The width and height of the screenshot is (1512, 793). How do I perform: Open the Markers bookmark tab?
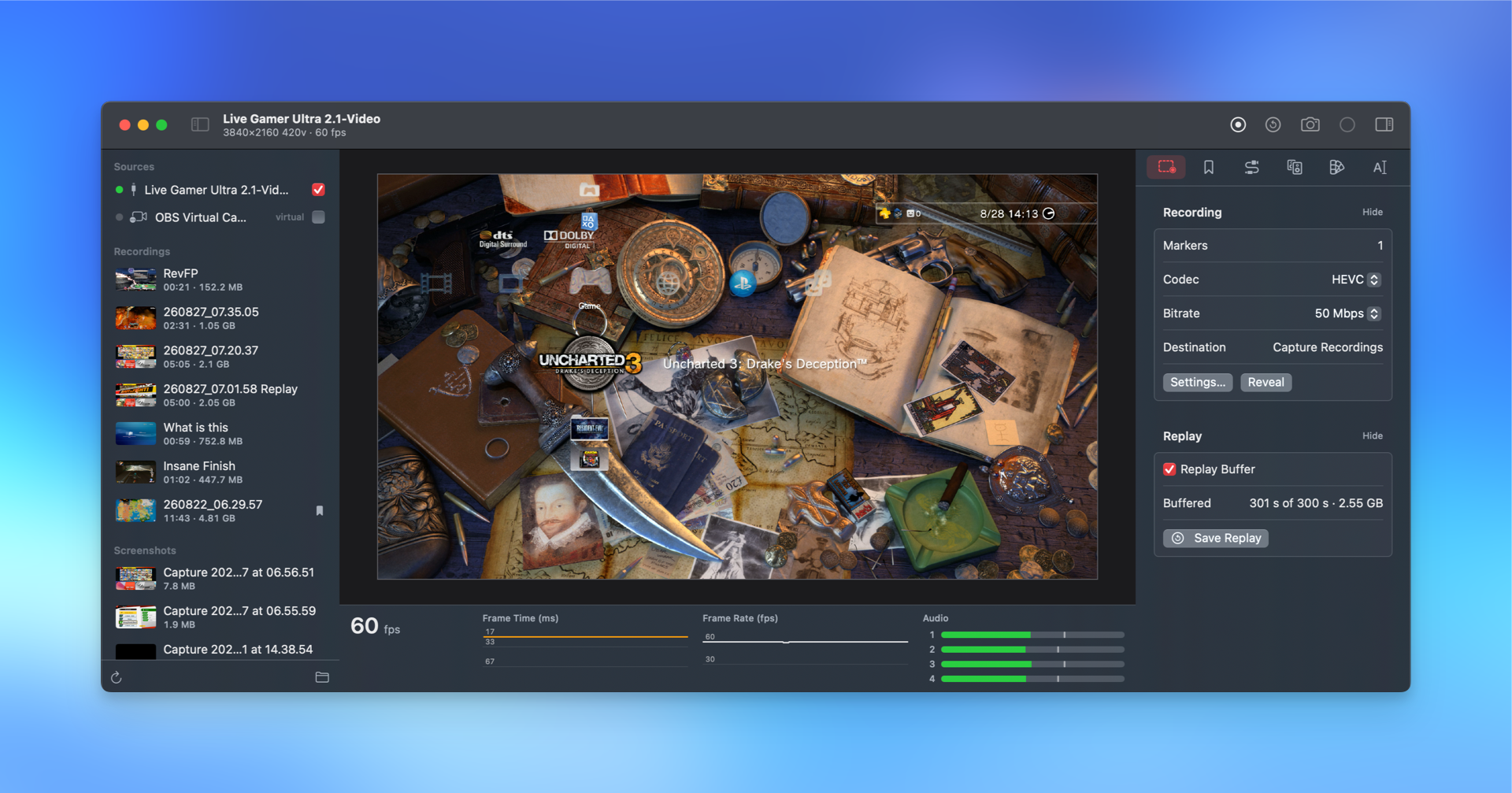[1209, 167]
